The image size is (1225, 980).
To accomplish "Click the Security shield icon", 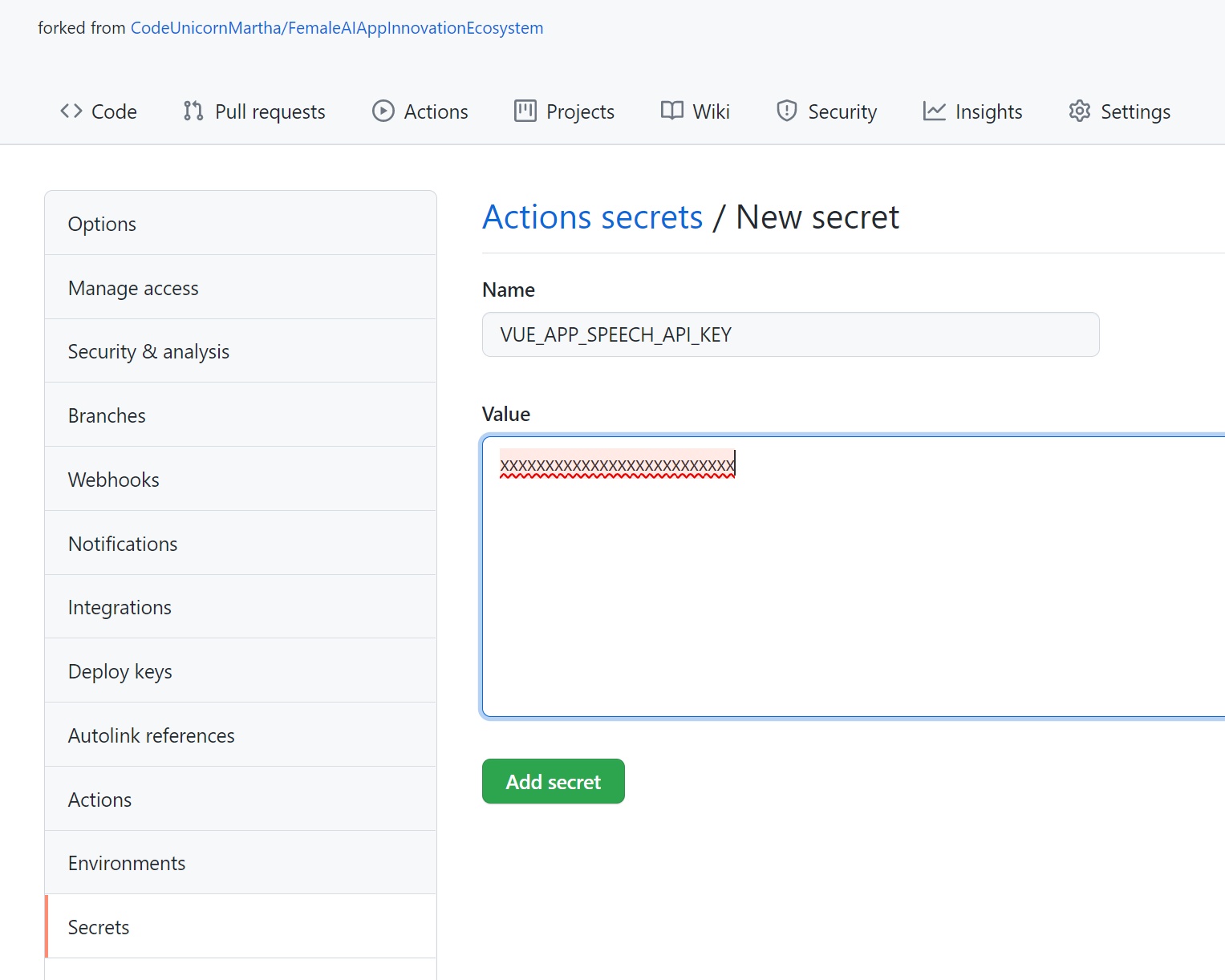I will [x=786, y=111].
